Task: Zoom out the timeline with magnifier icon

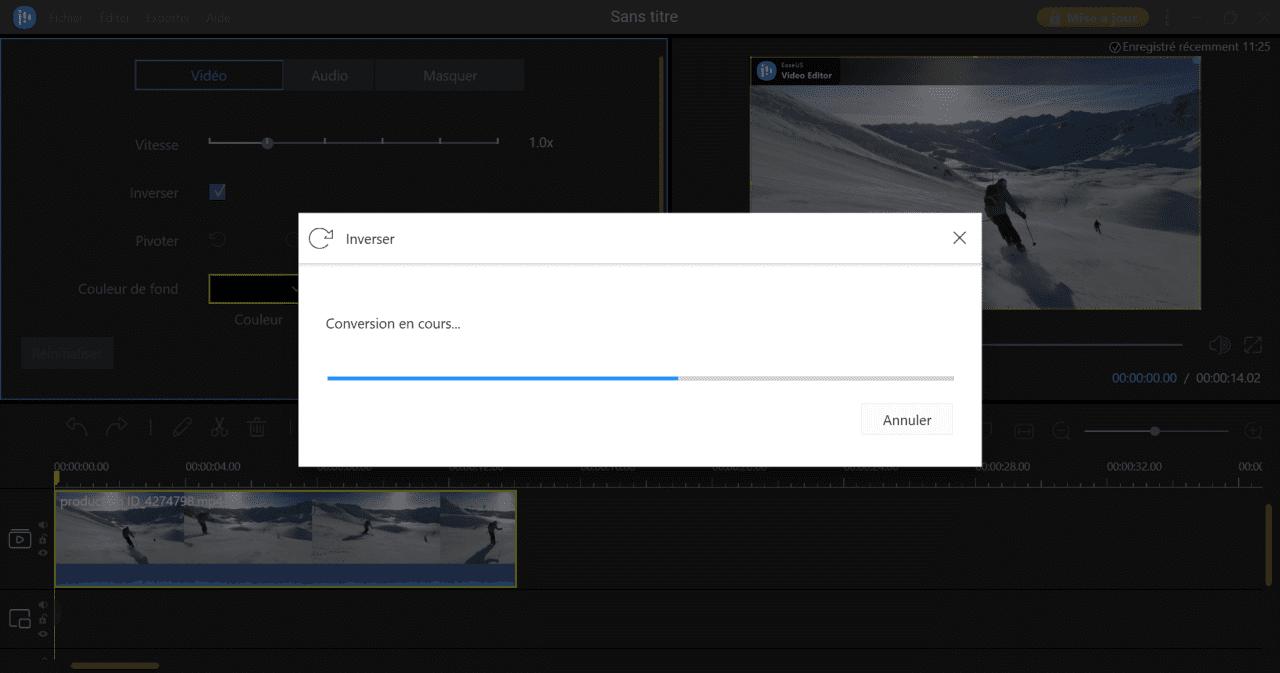Action: (x=1060, y=431)
